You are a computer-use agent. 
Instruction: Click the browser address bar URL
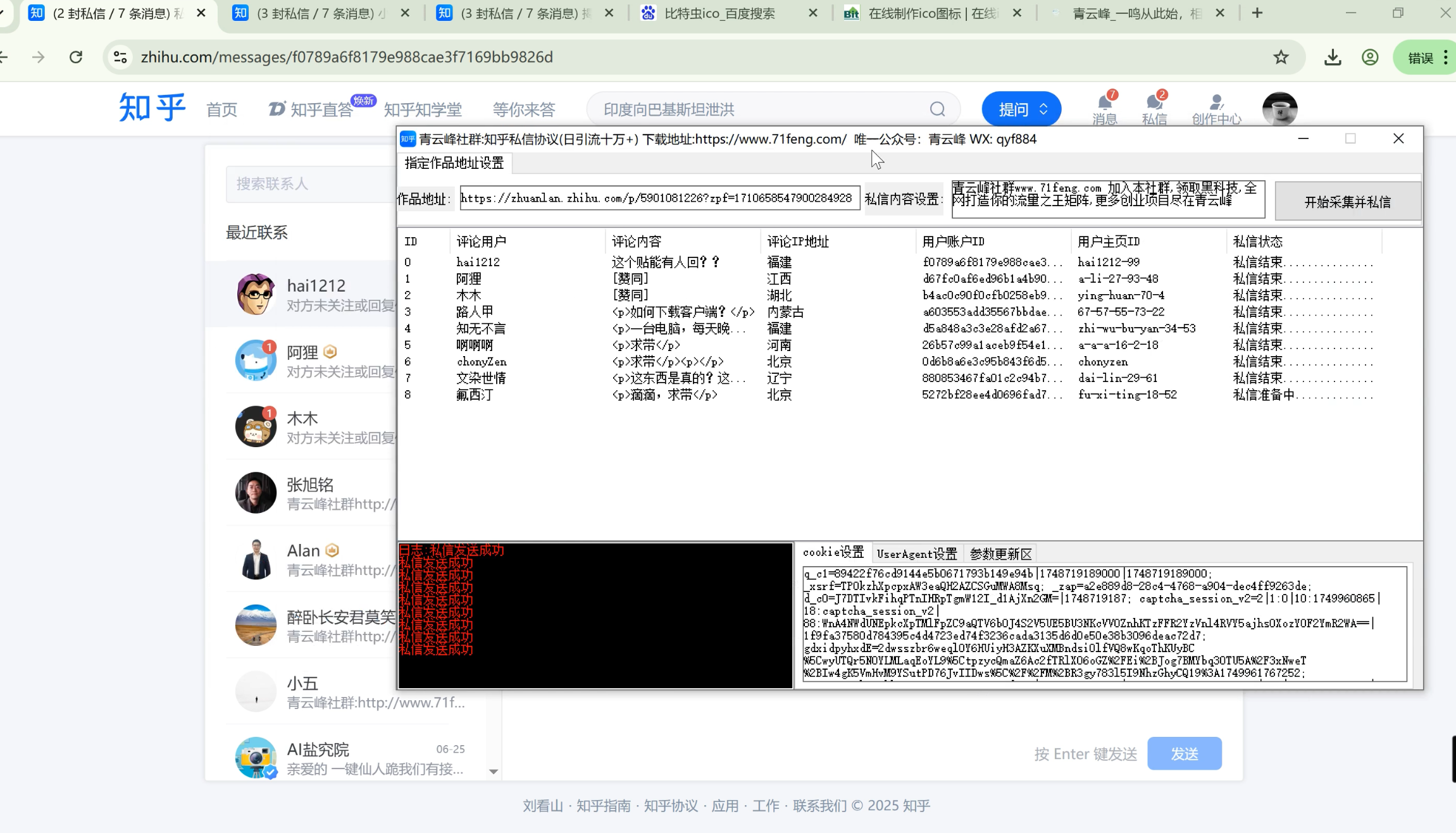[x=347, y=57]
